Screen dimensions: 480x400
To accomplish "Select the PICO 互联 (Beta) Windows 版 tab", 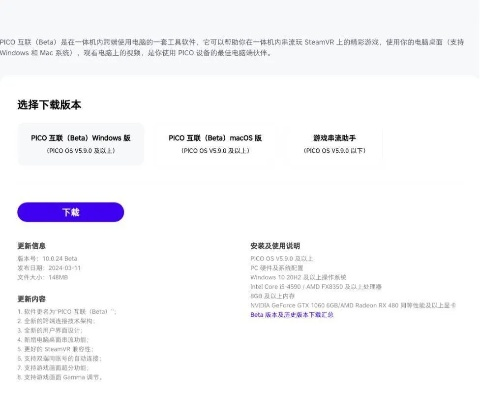I will 81,144.
